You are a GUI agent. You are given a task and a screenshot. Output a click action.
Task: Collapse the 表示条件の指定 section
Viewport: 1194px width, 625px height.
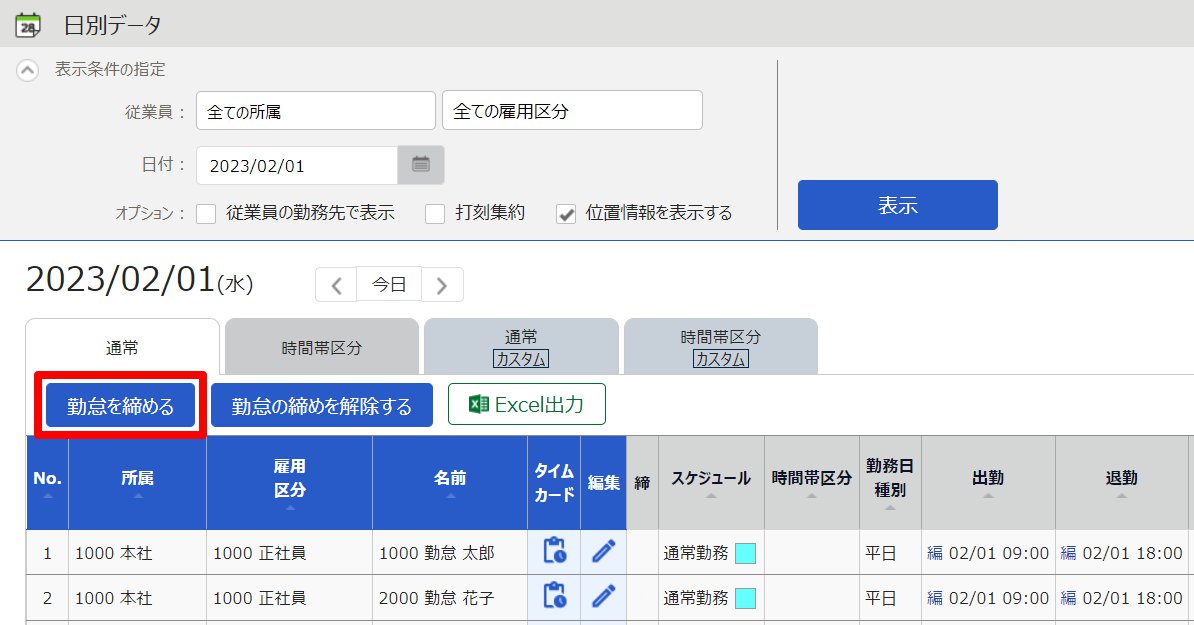pos(27,71)
